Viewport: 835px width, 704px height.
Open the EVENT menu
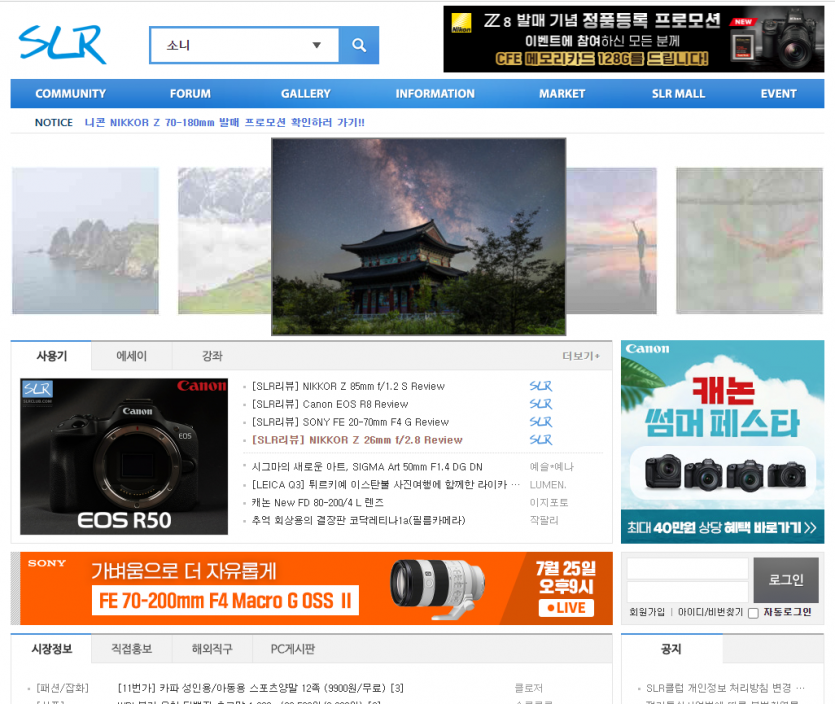coord(779,94)
